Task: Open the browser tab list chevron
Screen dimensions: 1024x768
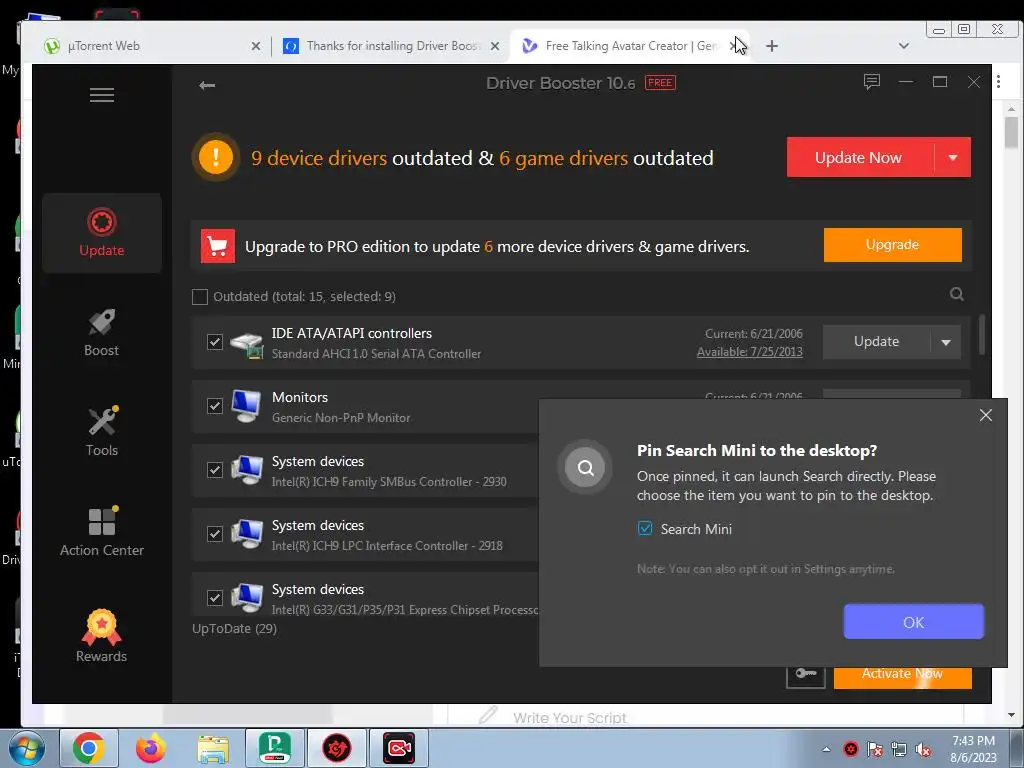Action: coord(904,46)
